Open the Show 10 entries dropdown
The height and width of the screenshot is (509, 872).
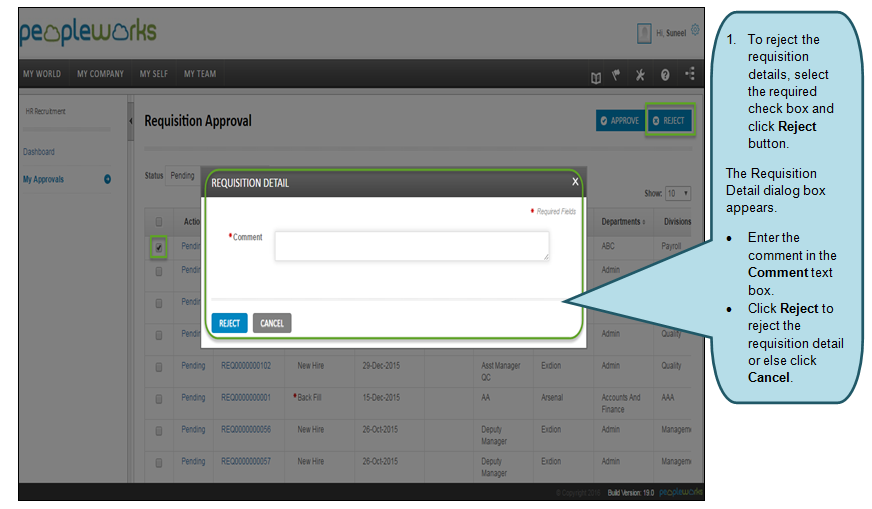pyautogui.click(x=678, y=193)
